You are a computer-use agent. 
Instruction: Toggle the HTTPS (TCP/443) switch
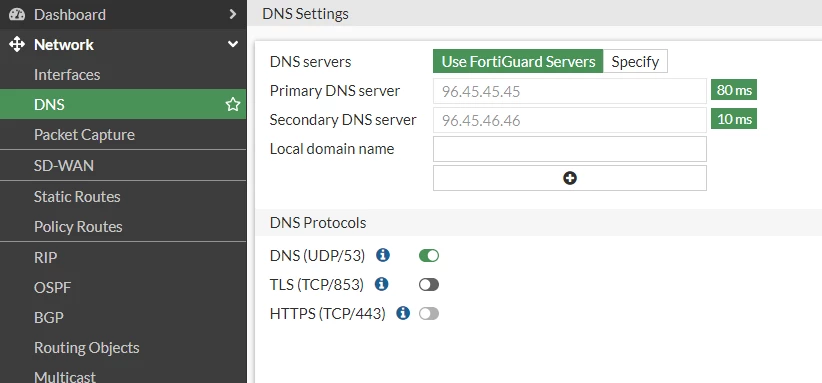click(x=429, y=314)
